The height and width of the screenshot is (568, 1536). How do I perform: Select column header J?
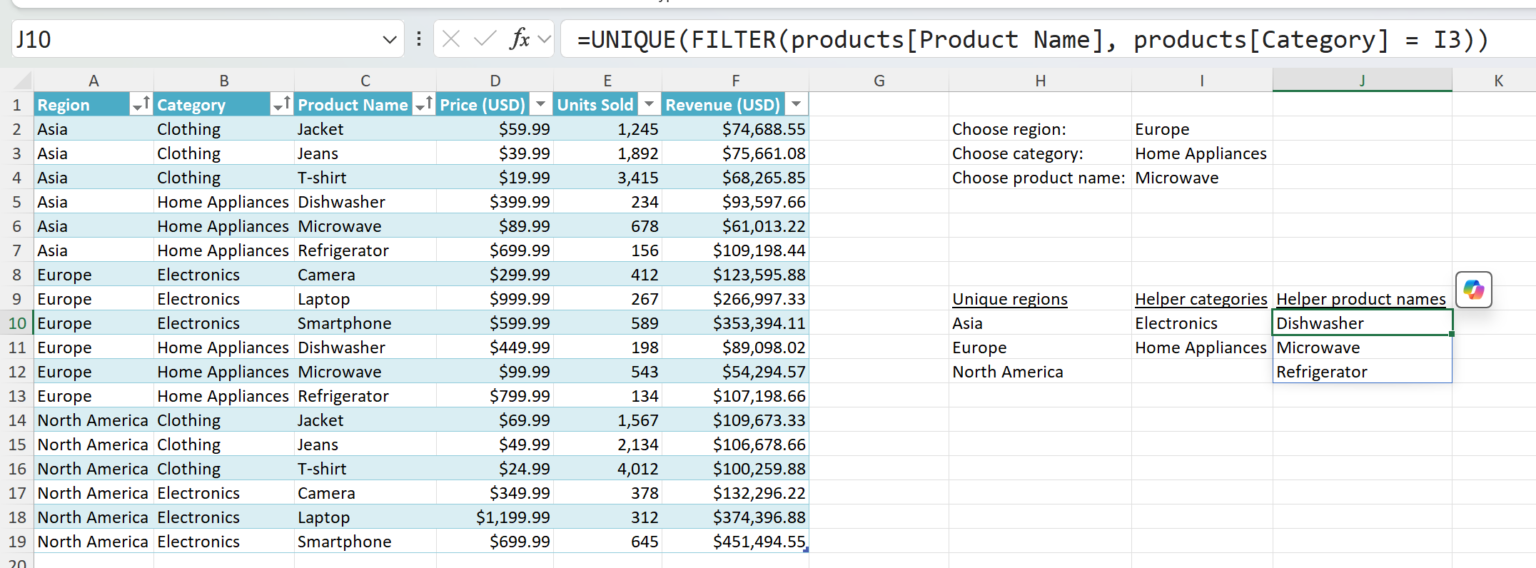[x=1362, y=81]
